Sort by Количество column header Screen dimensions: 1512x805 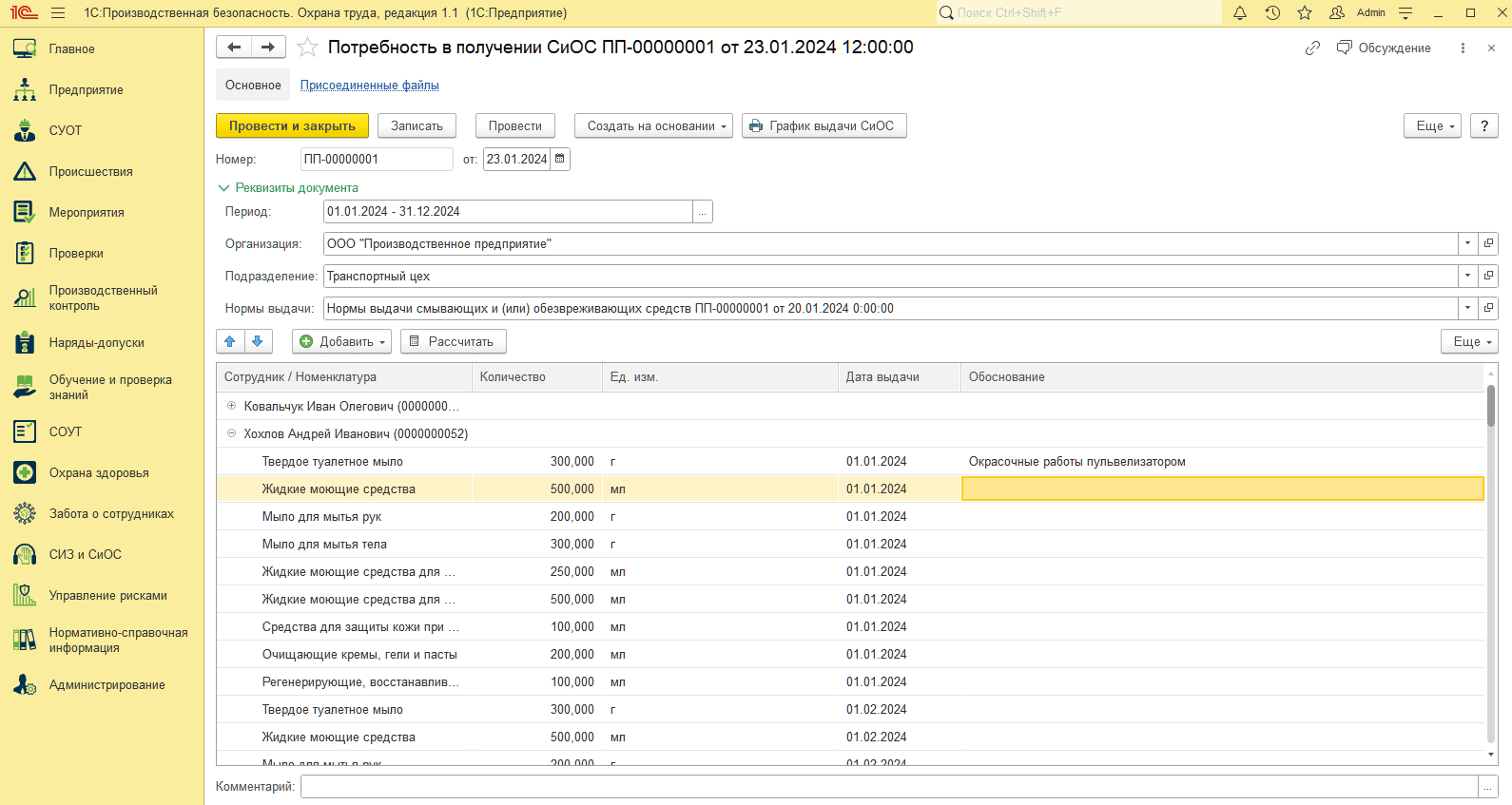[537, 377]
